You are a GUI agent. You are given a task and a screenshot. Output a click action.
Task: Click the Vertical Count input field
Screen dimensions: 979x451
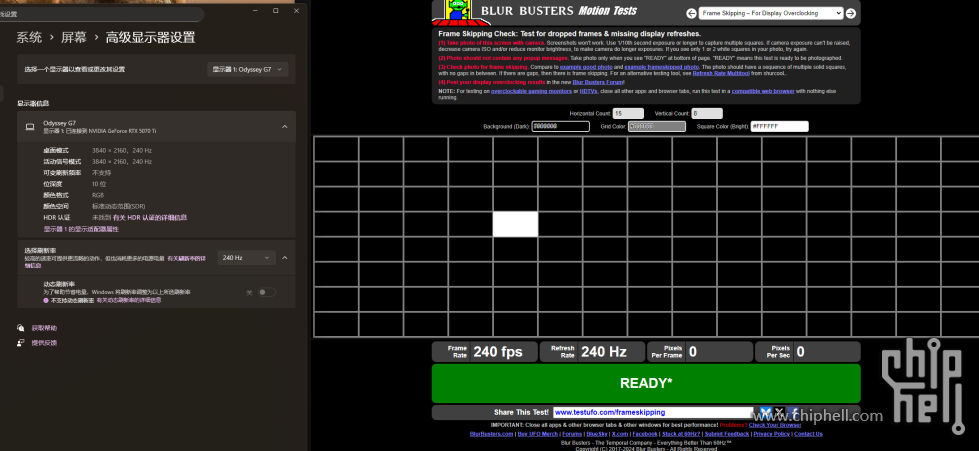pyautogui.click(x=707, y=114)
